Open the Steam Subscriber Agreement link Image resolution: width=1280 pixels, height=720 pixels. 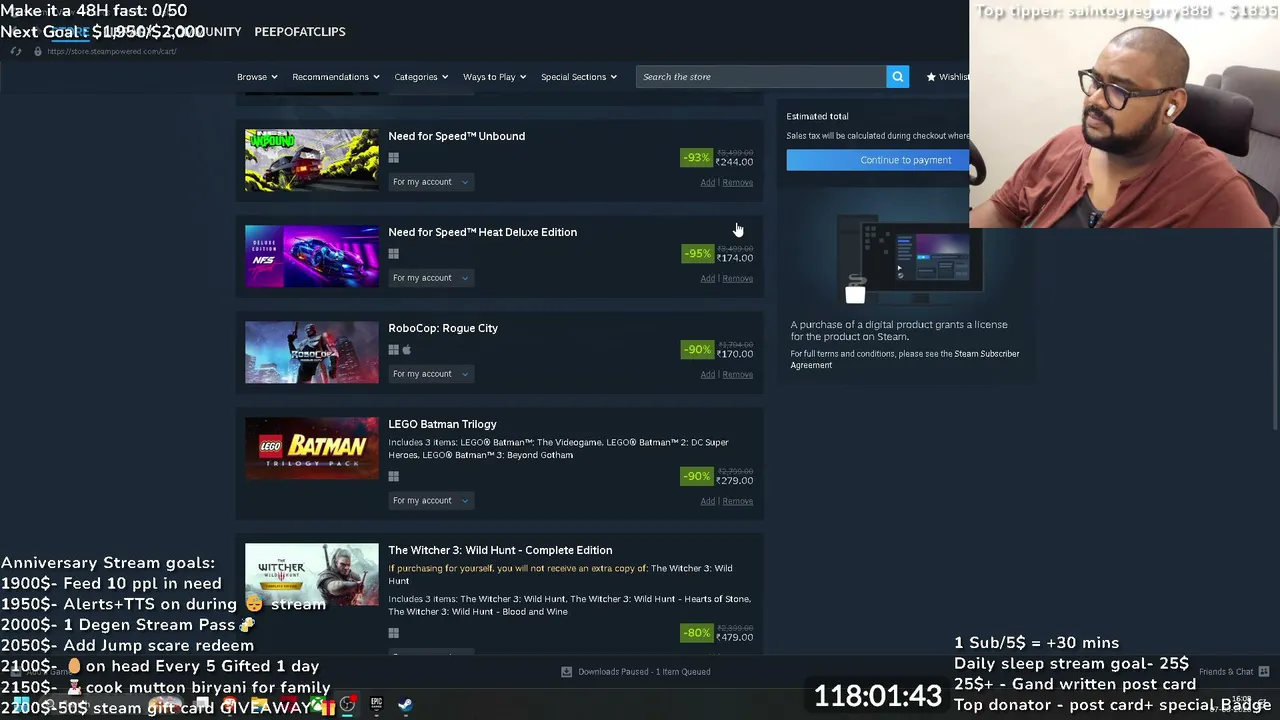coord(905,359)
